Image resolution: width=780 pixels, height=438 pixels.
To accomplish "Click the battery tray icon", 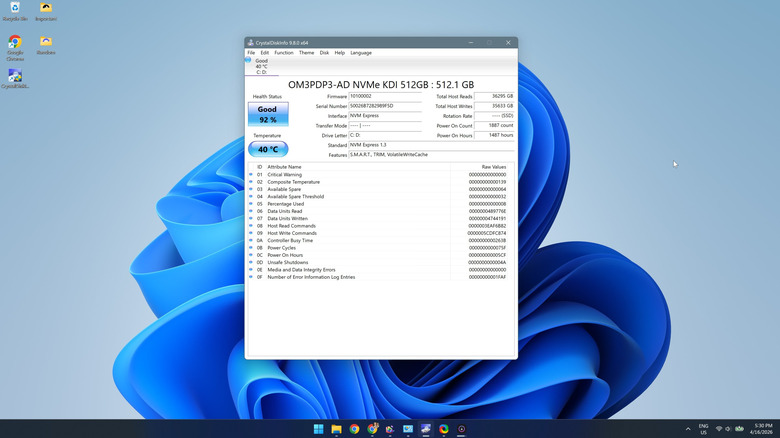I will coord(740,429).
